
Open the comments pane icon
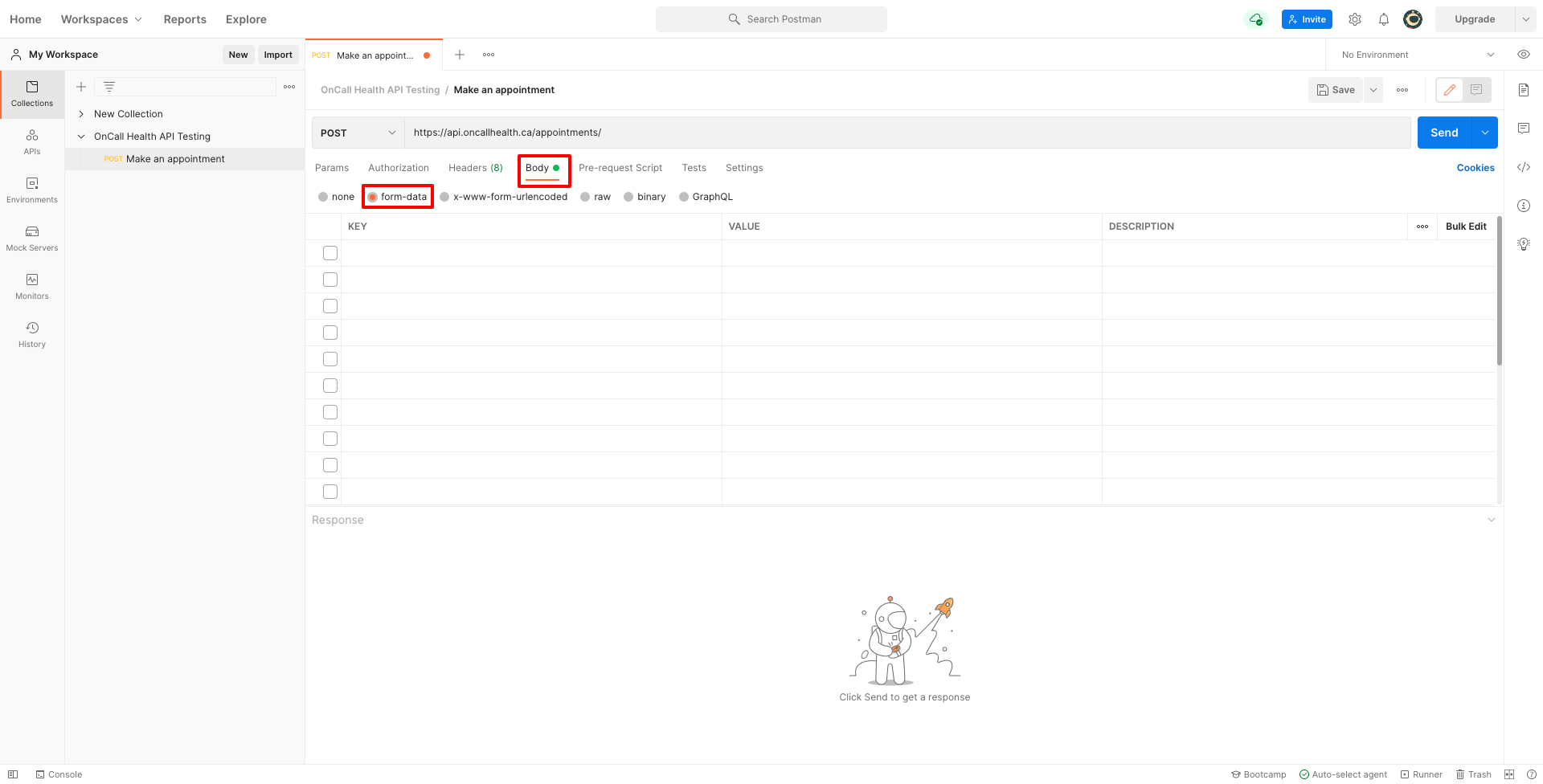(1524, 129)
